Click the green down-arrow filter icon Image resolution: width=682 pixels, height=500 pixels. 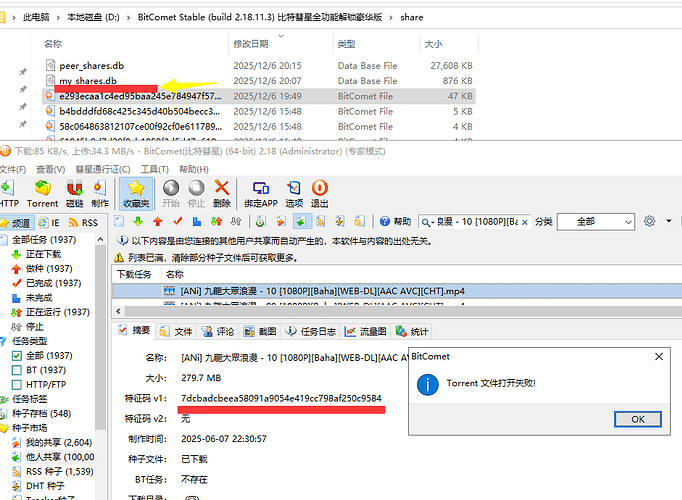click(138, 222)
